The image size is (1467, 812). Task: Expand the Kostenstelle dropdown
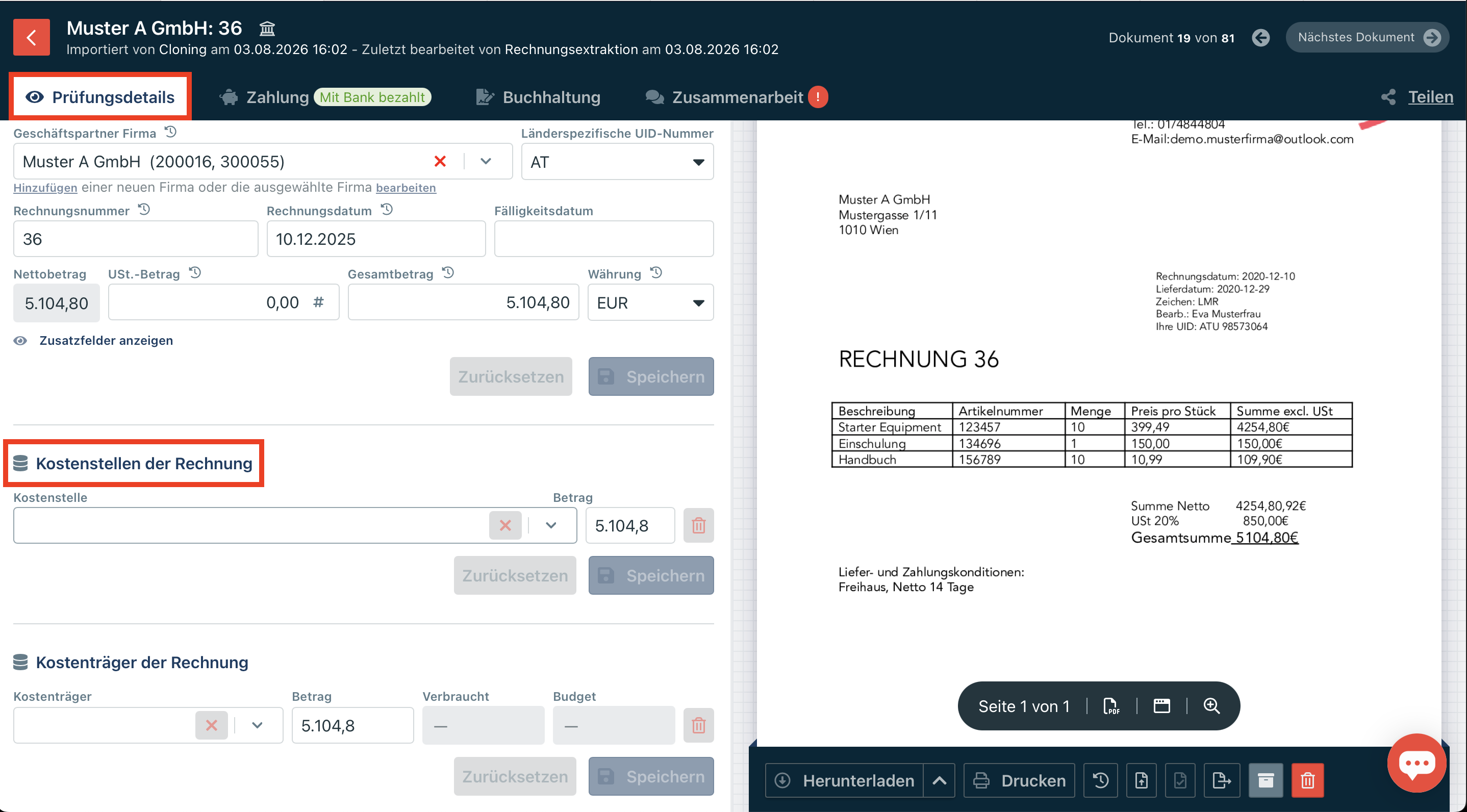[551, 525]
